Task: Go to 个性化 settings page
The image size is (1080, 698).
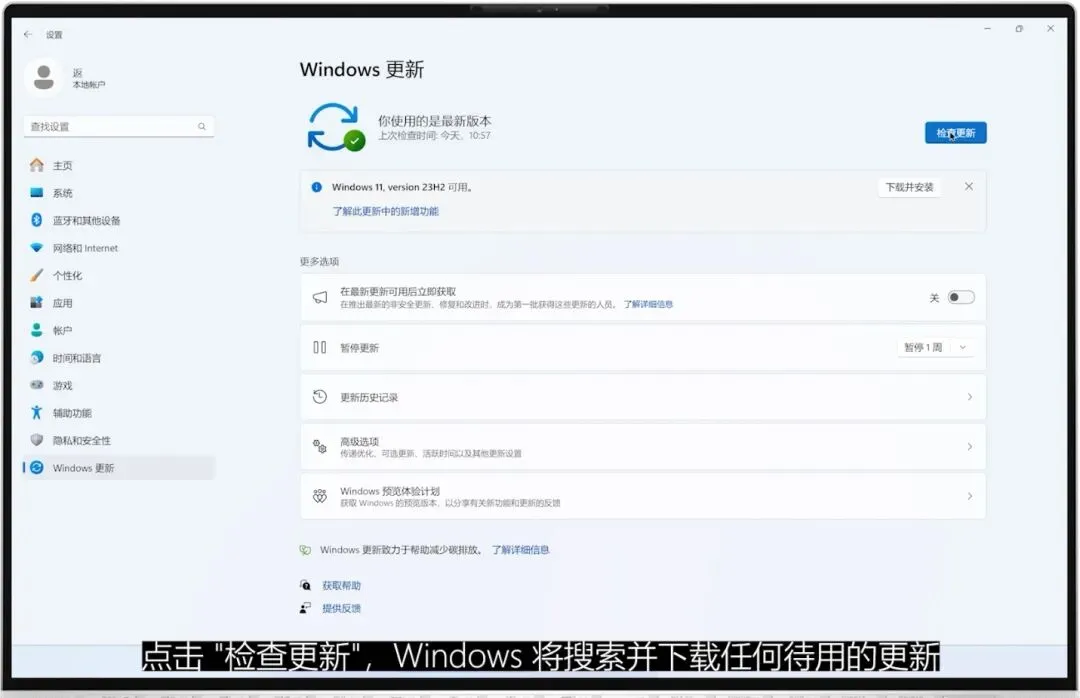Action: coord(68,276)
